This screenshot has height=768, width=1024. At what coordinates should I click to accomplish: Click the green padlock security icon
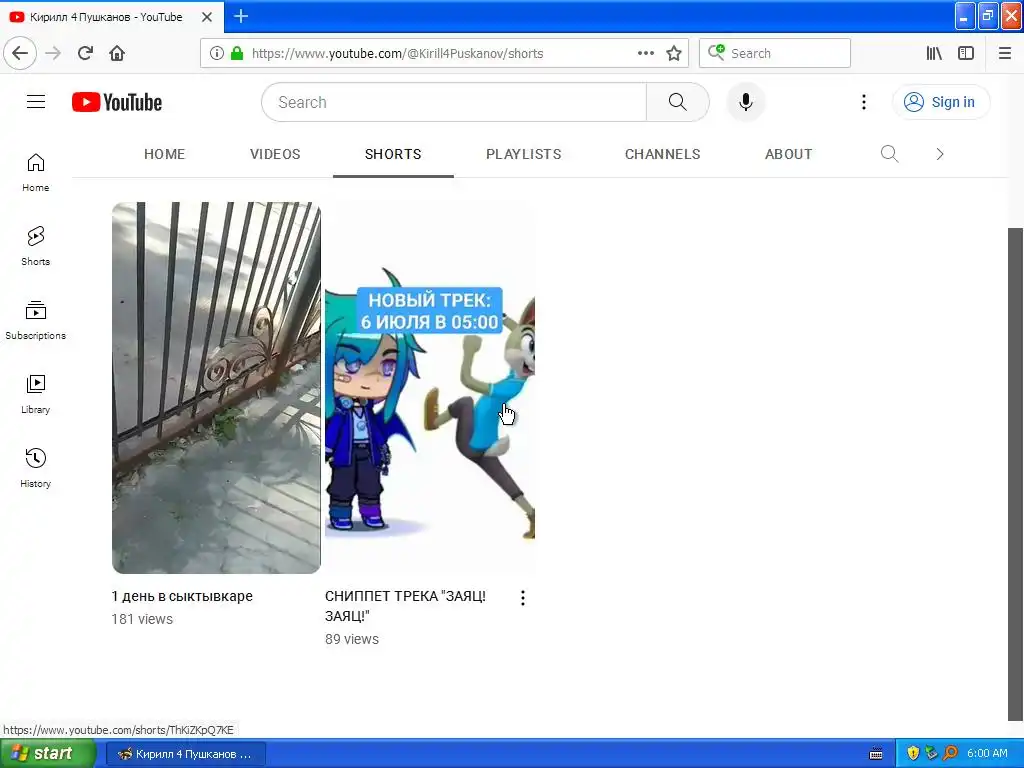click(x=237, y=53)
